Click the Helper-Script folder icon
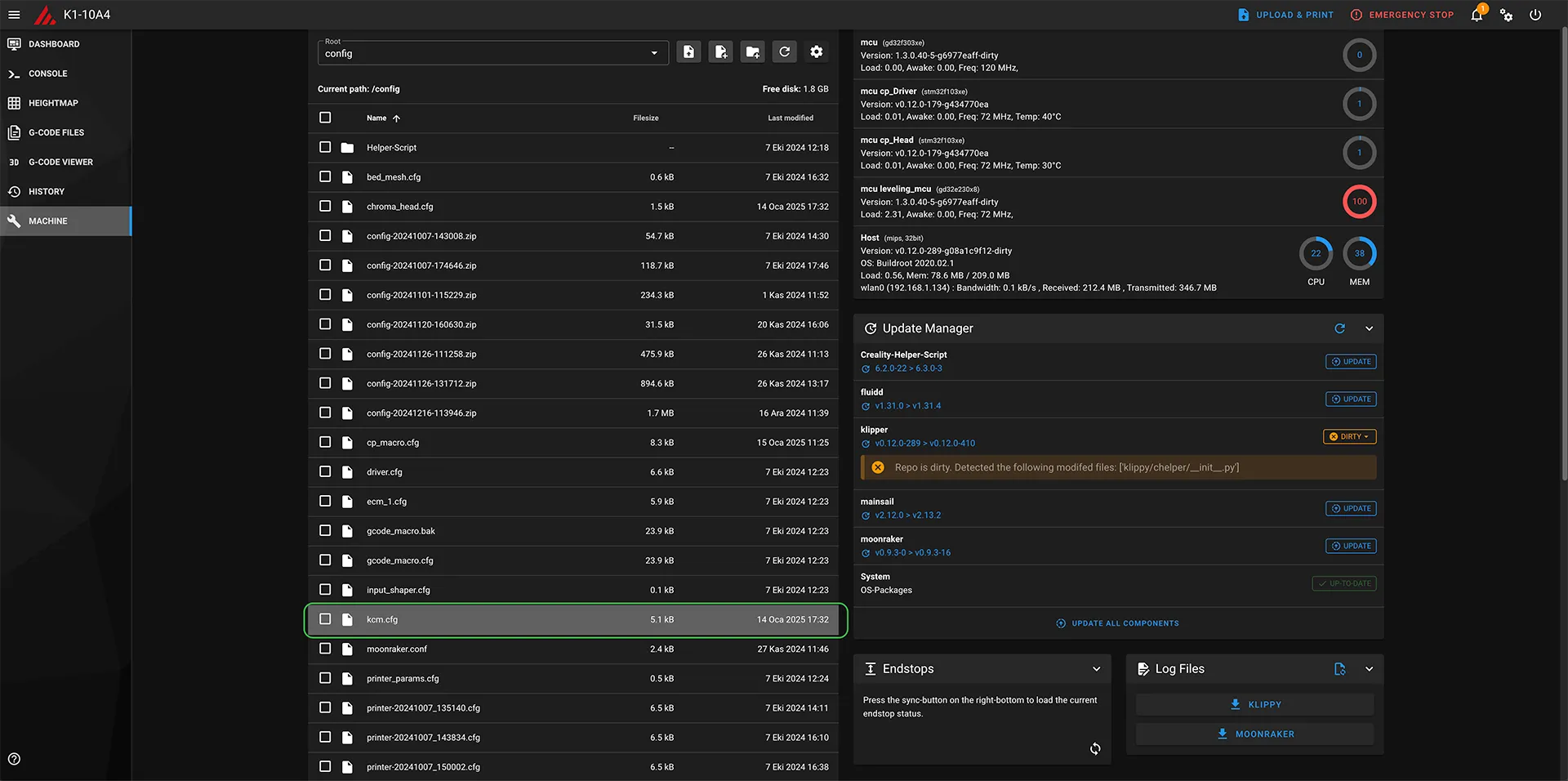Viewport: 1568px width, 781px height. tap(347, 148)
